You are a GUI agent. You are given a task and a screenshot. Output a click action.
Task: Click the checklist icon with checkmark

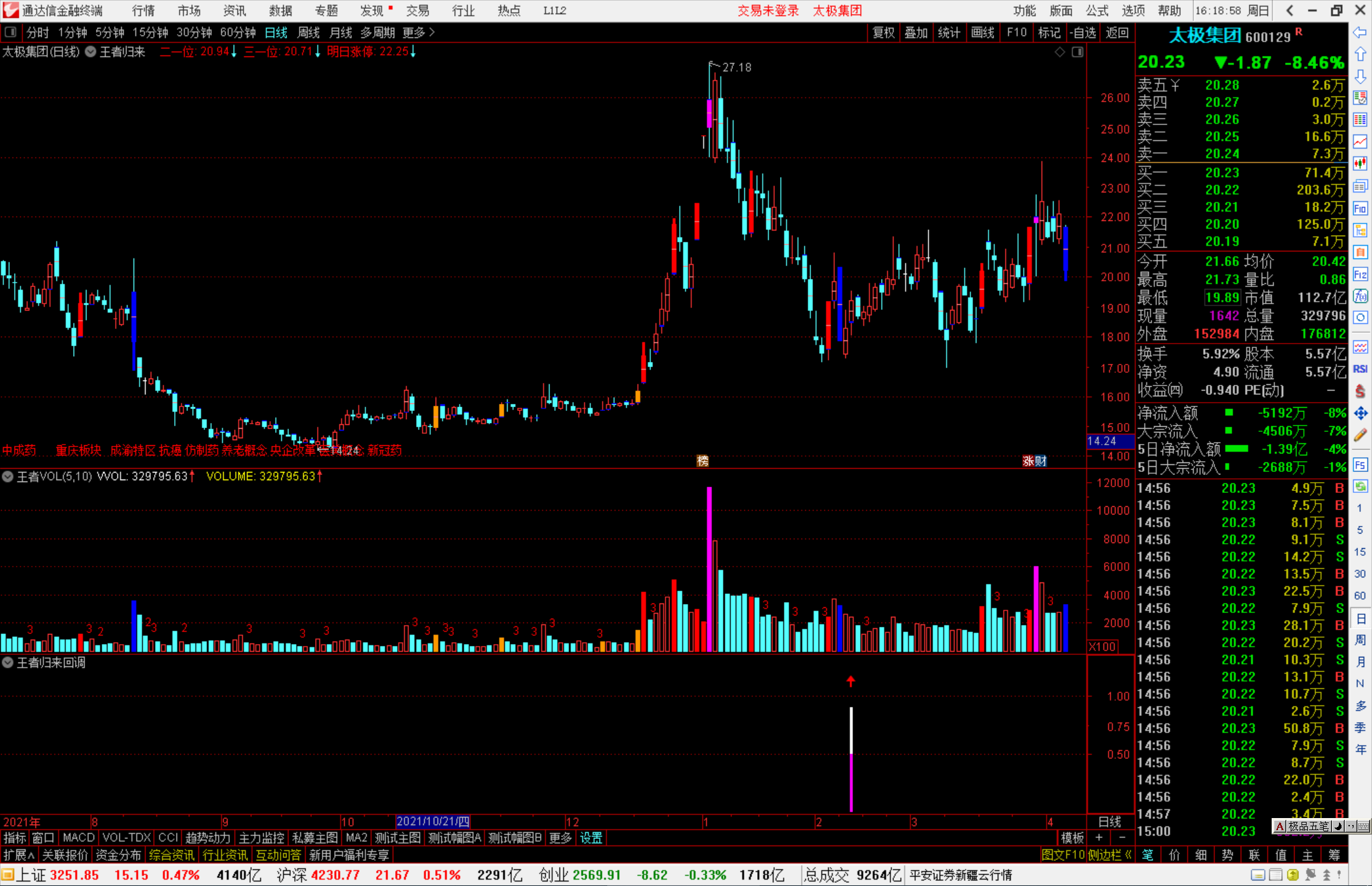click(1360, 98)
